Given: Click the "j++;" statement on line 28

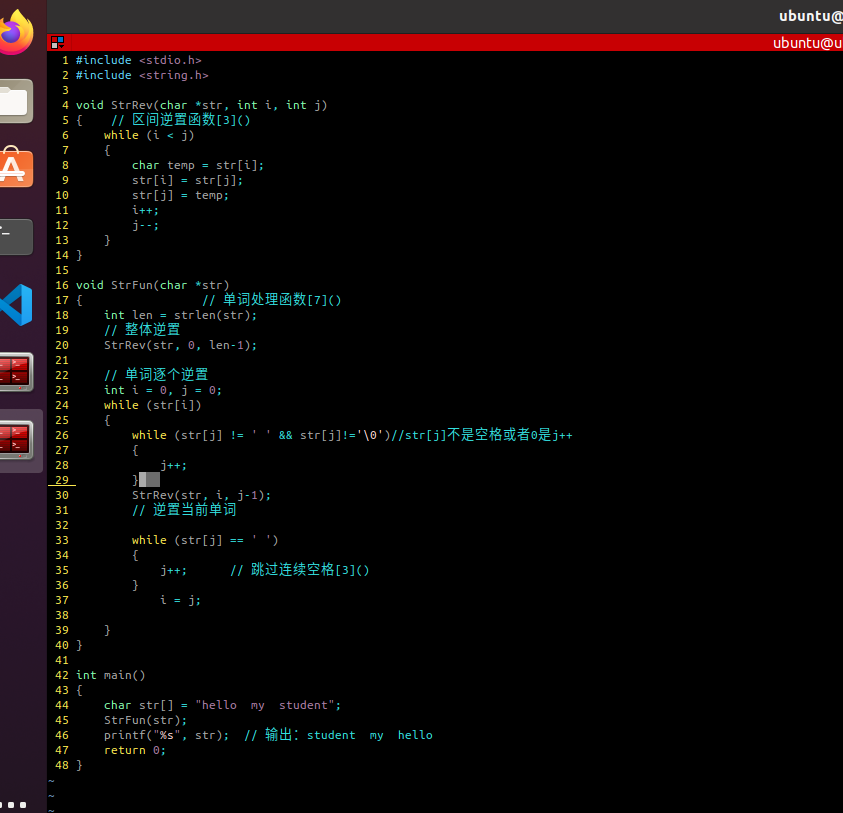Looking at the screenshot, I should [173, 466].
